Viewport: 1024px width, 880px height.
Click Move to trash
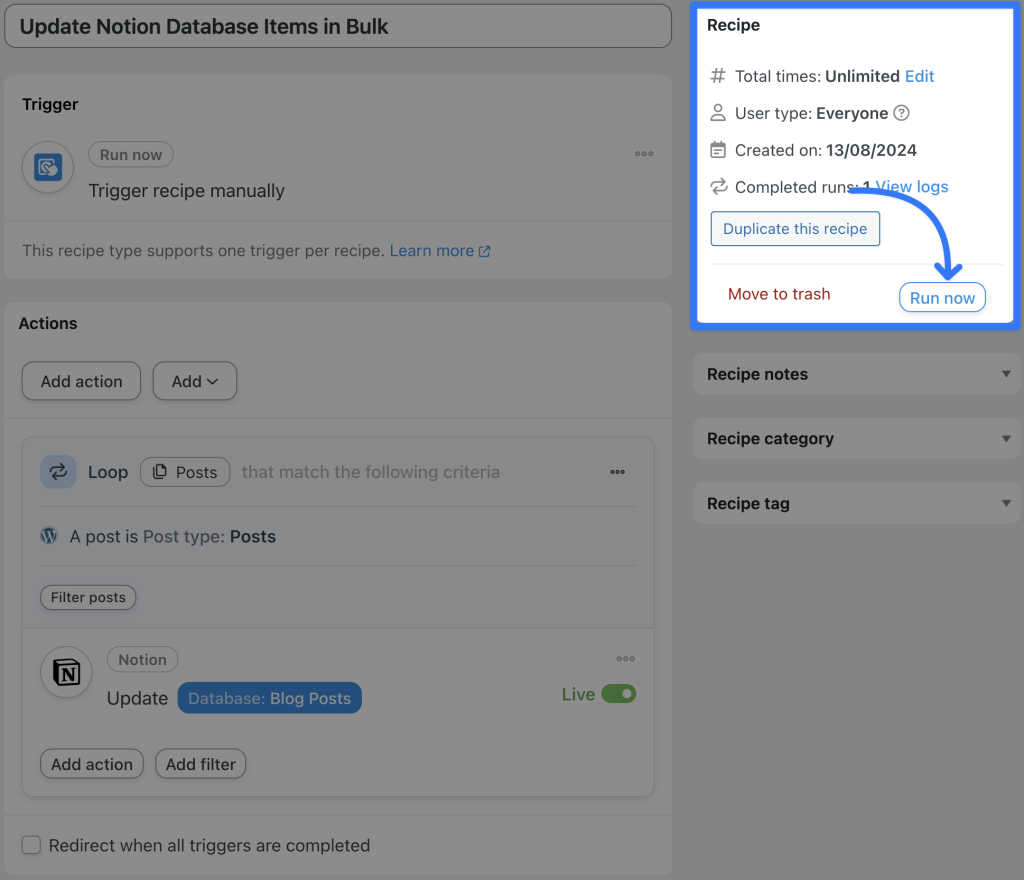779,294
